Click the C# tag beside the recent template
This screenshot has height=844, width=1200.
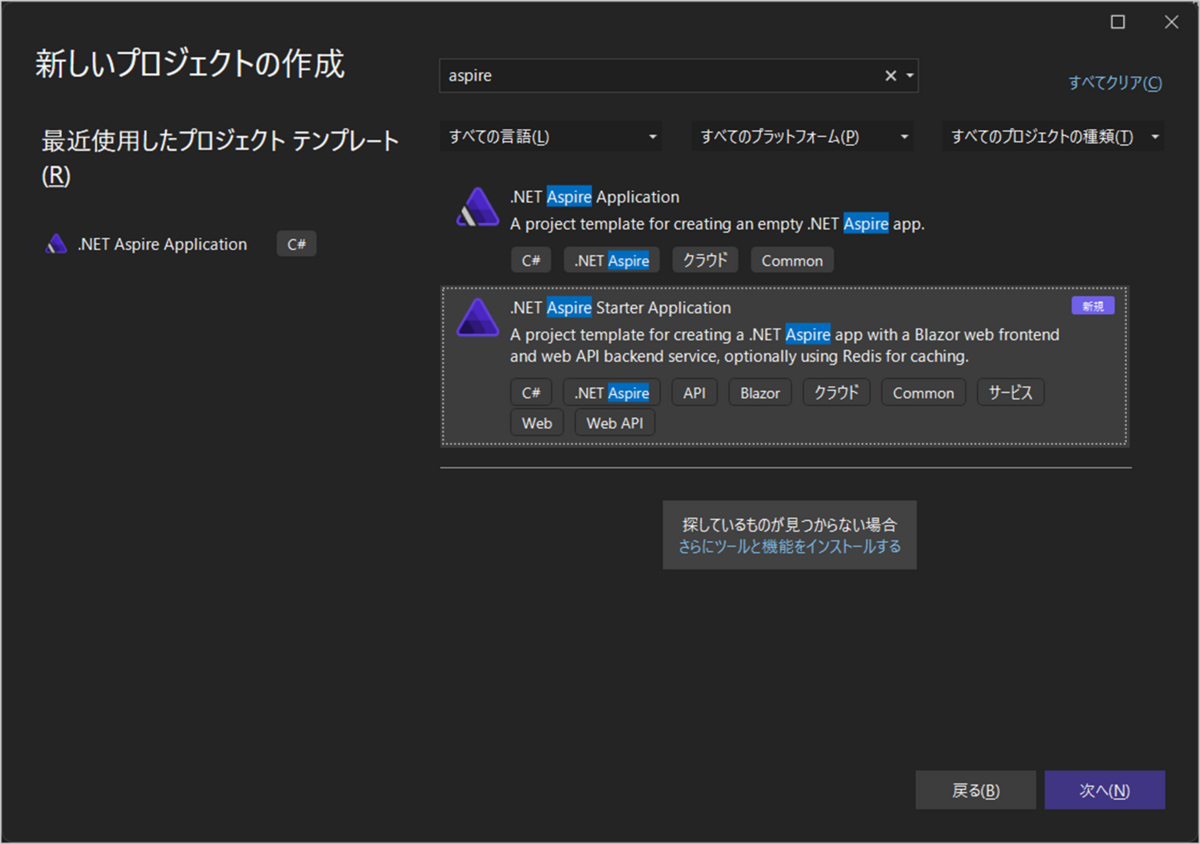(296, 244)
